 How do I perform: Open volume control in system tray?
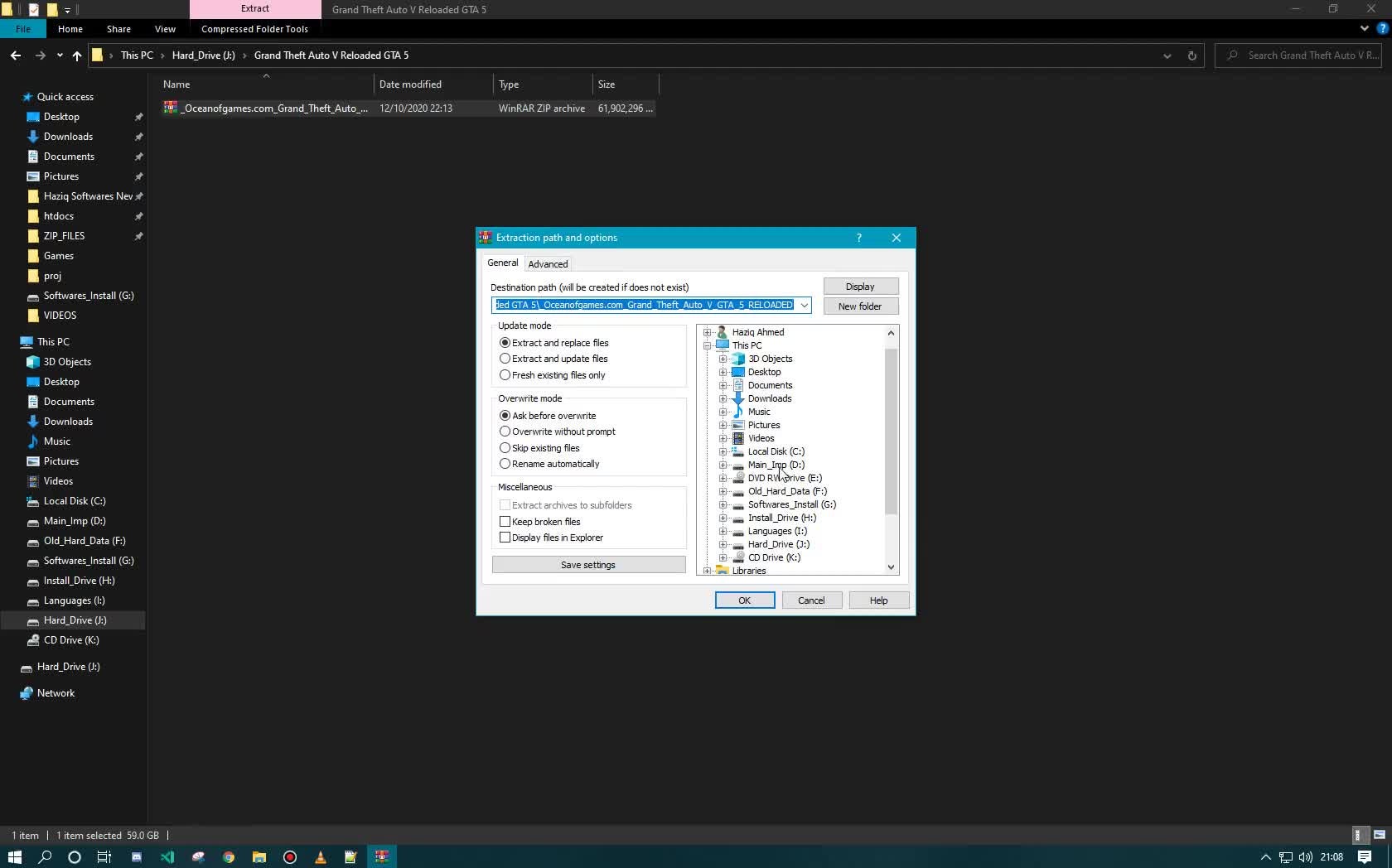[x=1306, y=857]
